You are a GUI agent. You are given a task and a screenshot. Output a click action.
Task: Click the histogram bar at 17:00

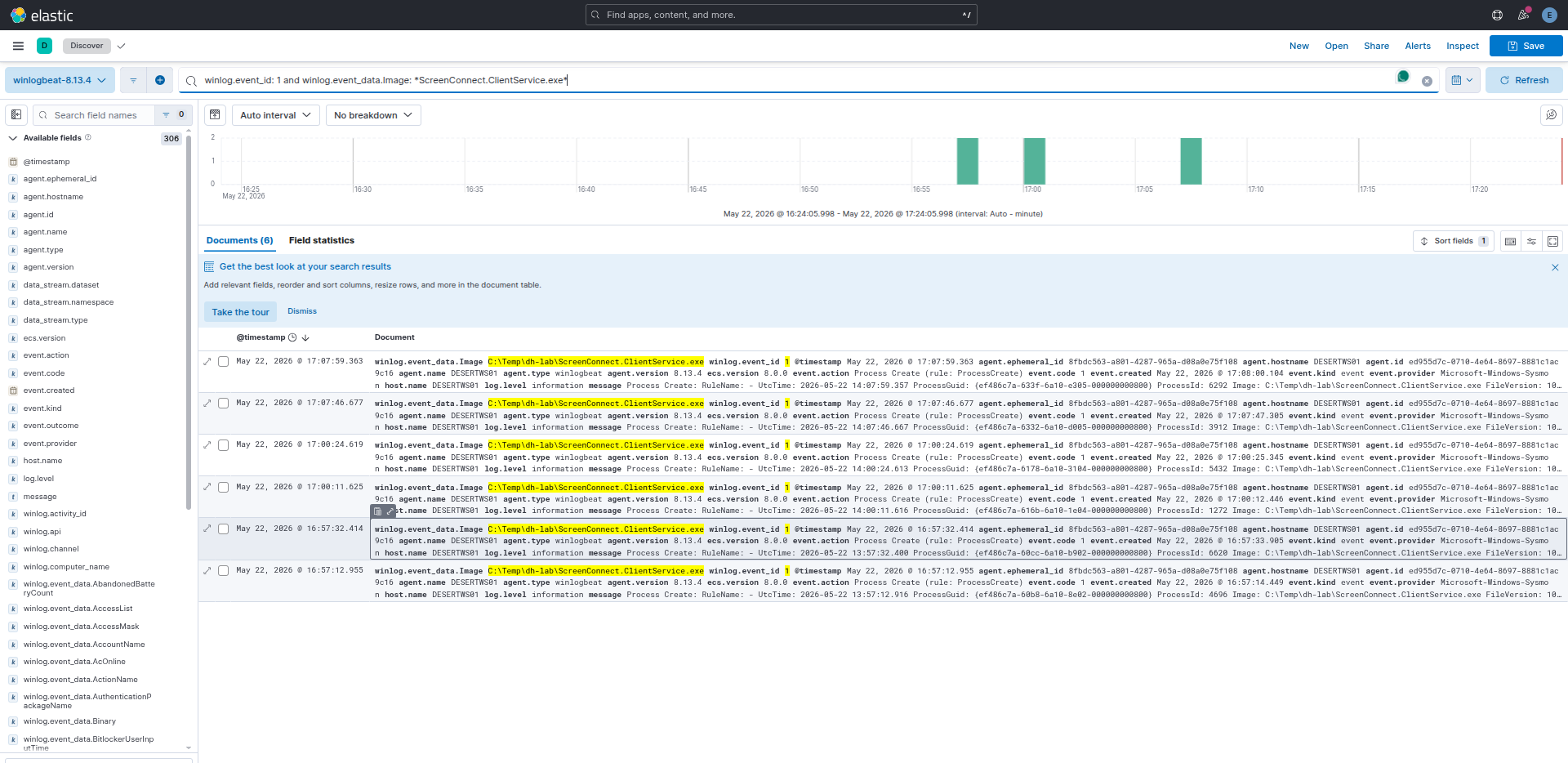pos(1034,161)
